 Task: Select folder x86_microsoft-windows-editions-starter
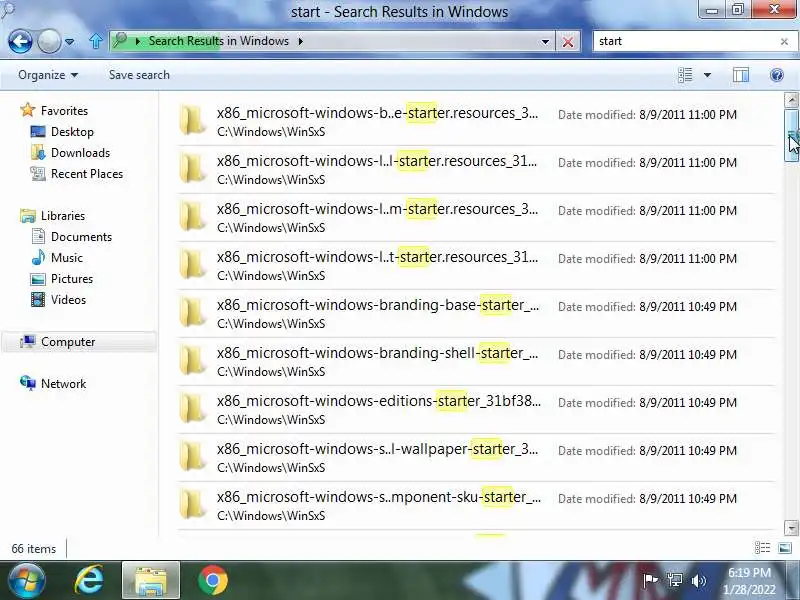[x=476, y=409]
